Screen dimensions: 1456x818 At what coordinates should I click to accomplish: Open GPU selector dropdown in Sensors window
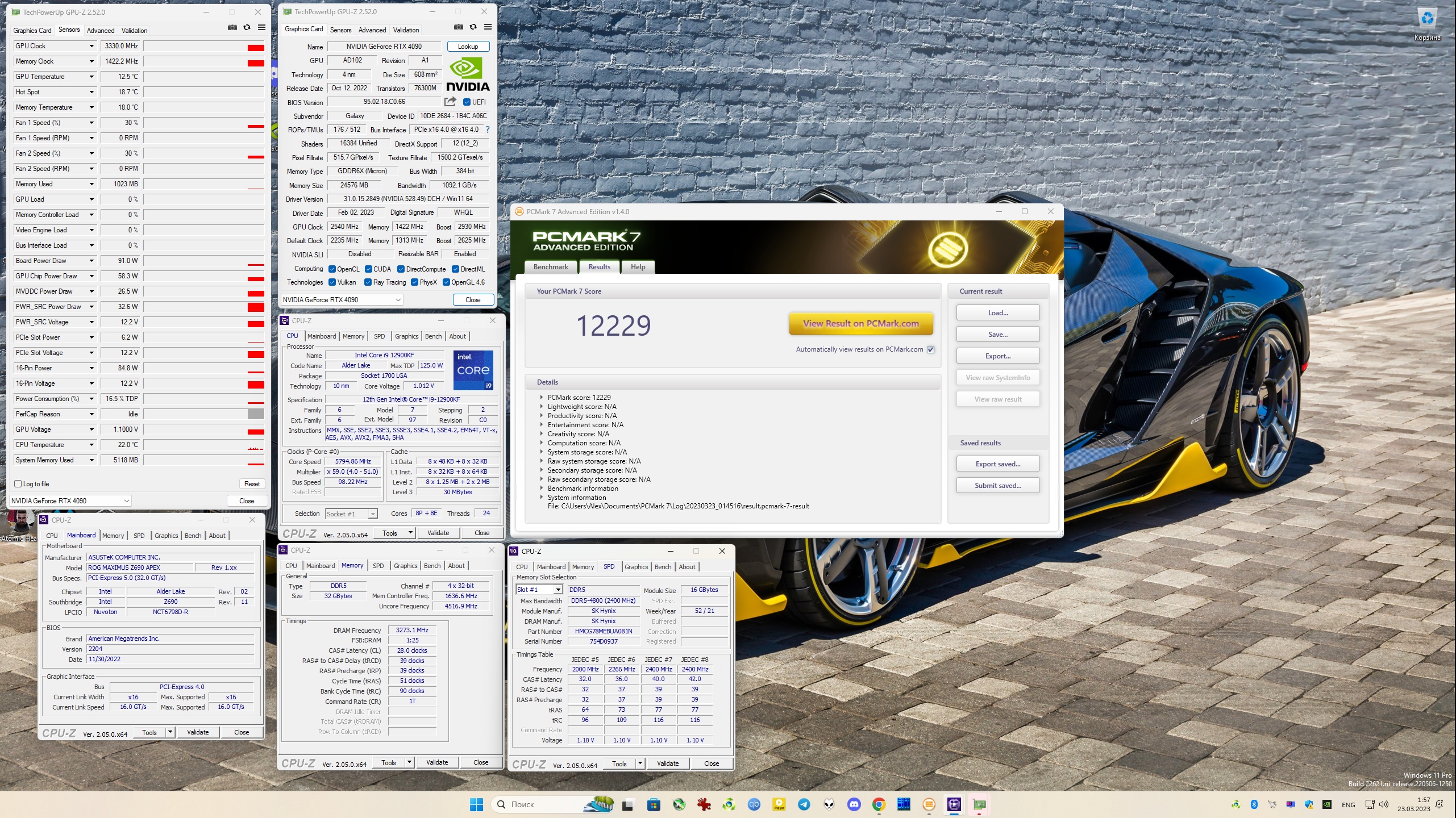pos(70,501)
